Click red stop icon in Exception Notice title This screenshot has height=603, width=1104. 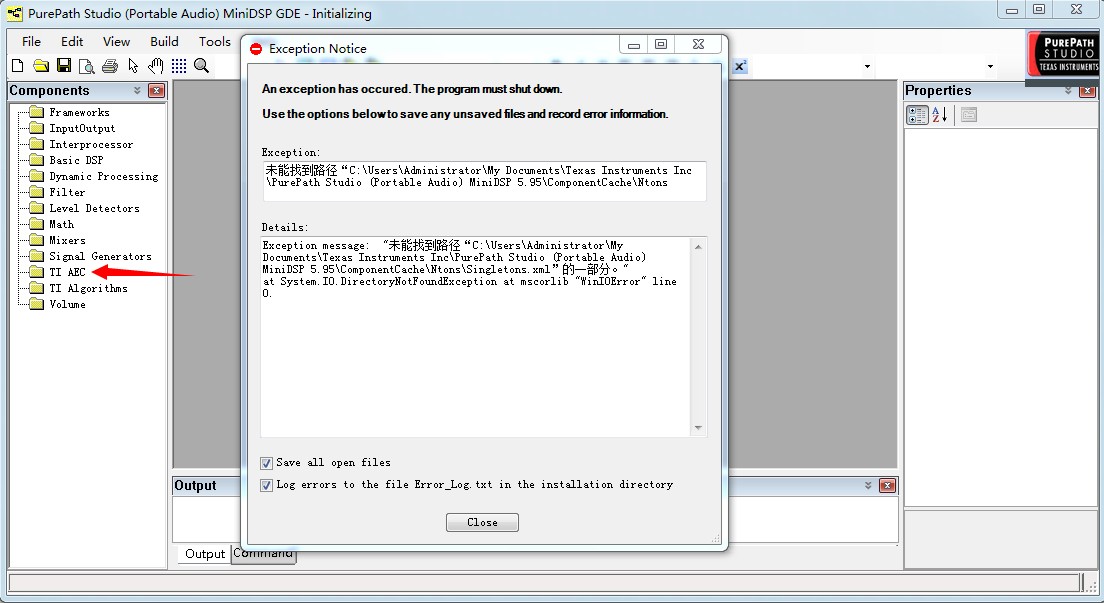click(x=256, y=49)
